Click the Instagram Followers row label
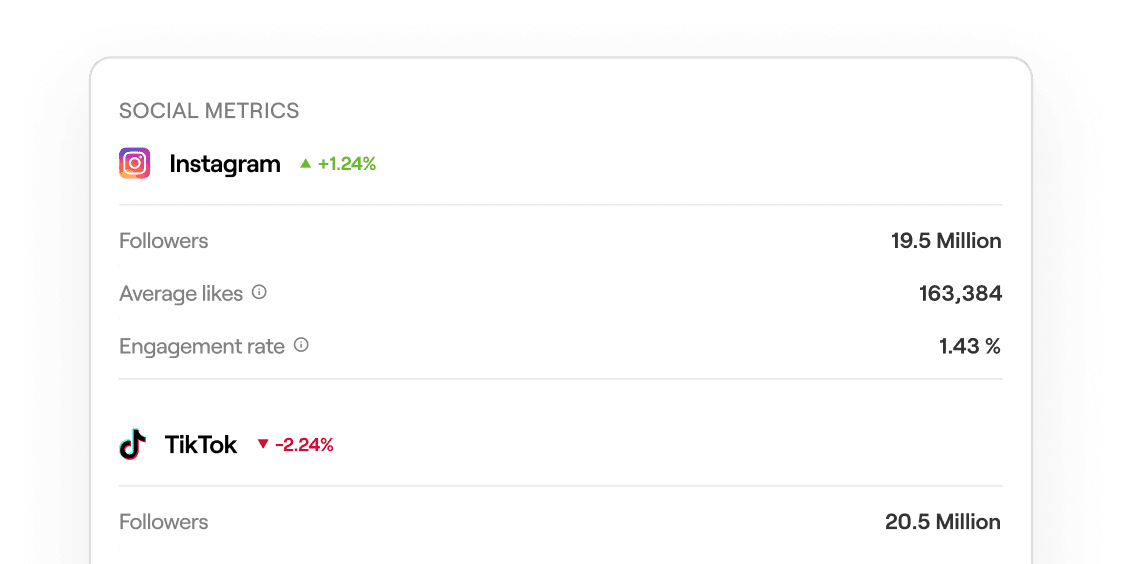The height and width of the screenshot is (564, 1122). click(164, 240)
